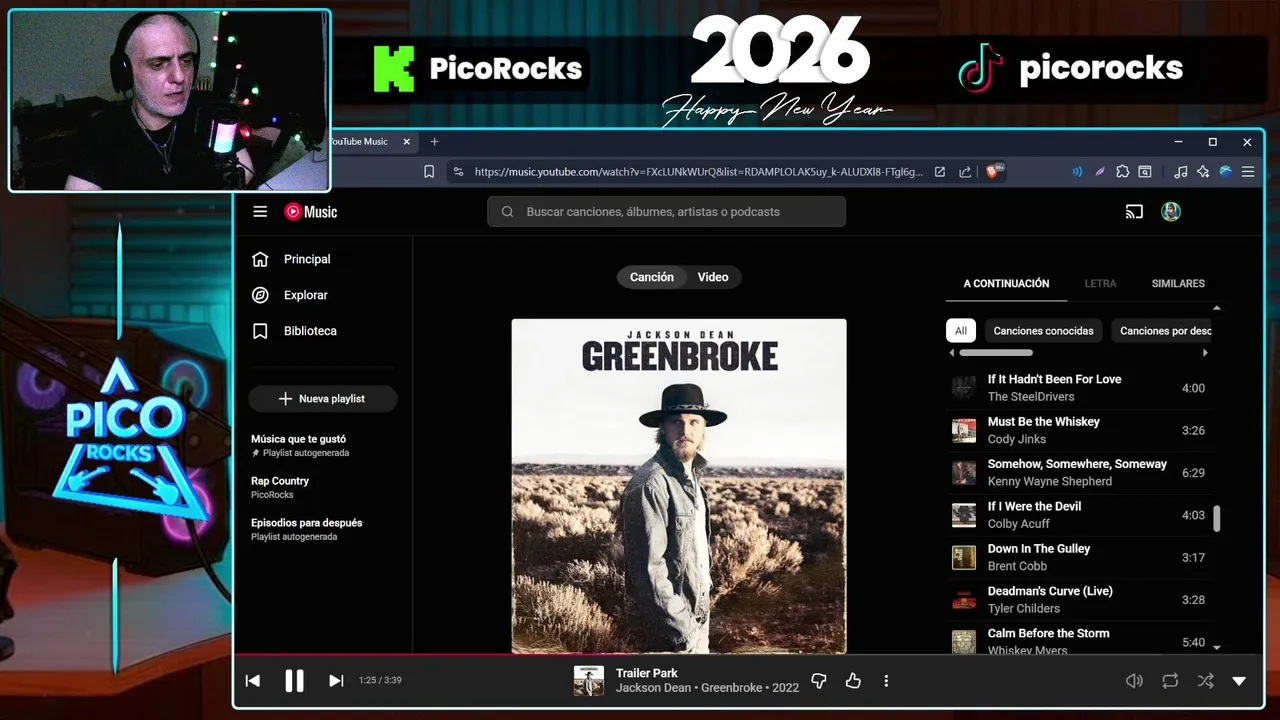The height and width of the screenshot is (720, 1280).
Task: Click the Cody Jinks thumbnail in the queue
Action: pyautogui.click(x=964, y=431)
